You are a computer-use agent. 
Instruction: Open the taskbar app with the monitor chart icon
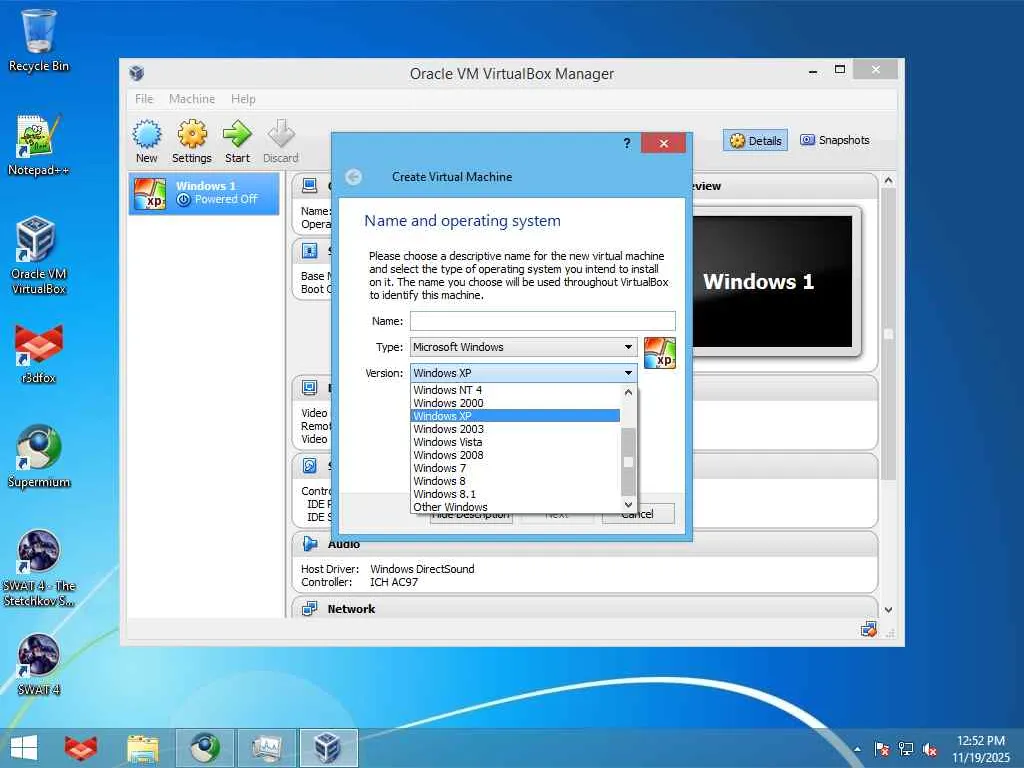pyautogui.click(x=267, y=748)
